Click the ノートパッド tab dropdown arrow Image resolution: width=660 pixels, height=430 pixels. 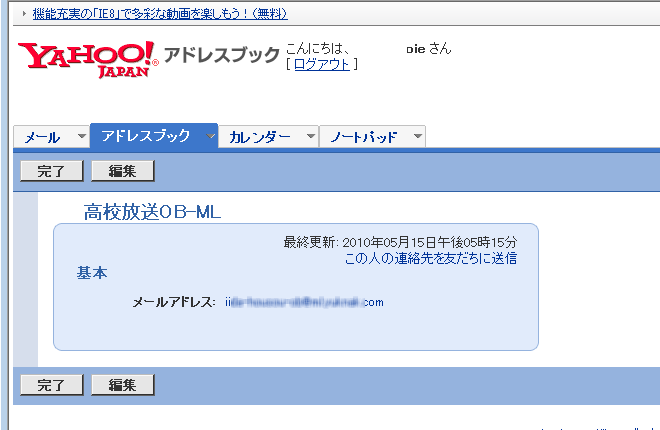pyautogui.click(x=416, y=137)
